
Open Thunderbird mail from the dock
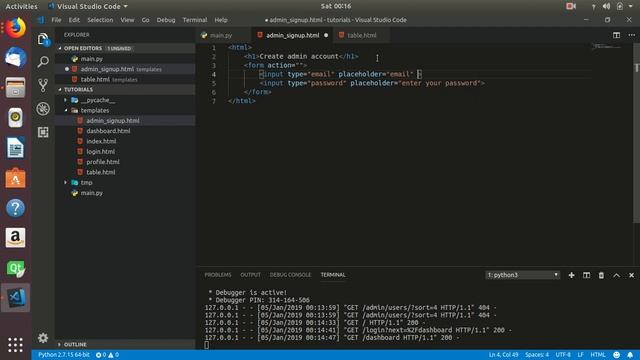16,57
